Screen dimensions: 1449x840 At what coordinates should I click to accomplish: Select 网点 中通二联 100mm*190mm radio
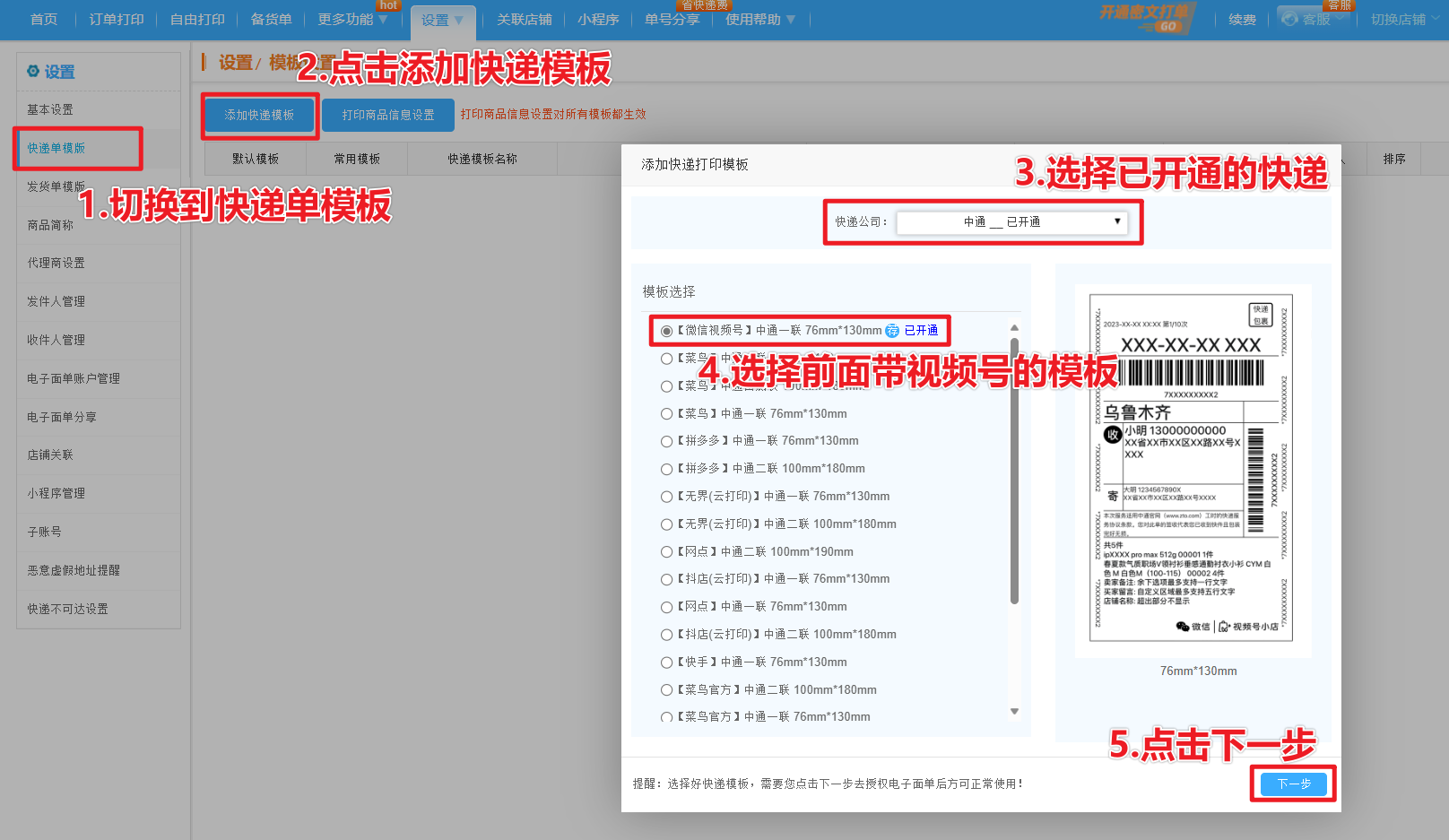click(x=666, y=552)
